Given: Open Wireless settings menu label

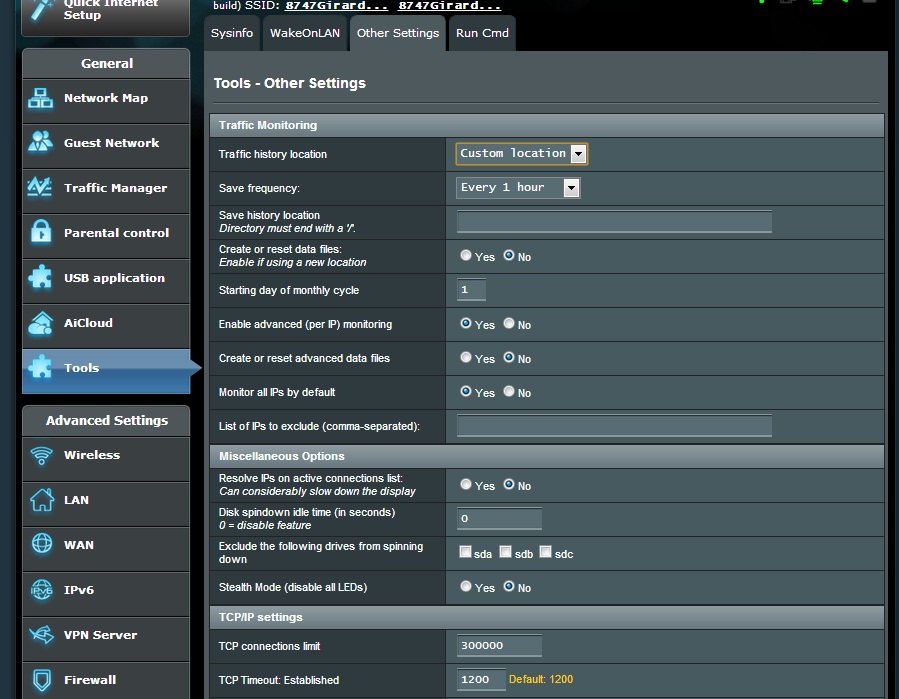Looking at the screenshot, I should 92,455.
